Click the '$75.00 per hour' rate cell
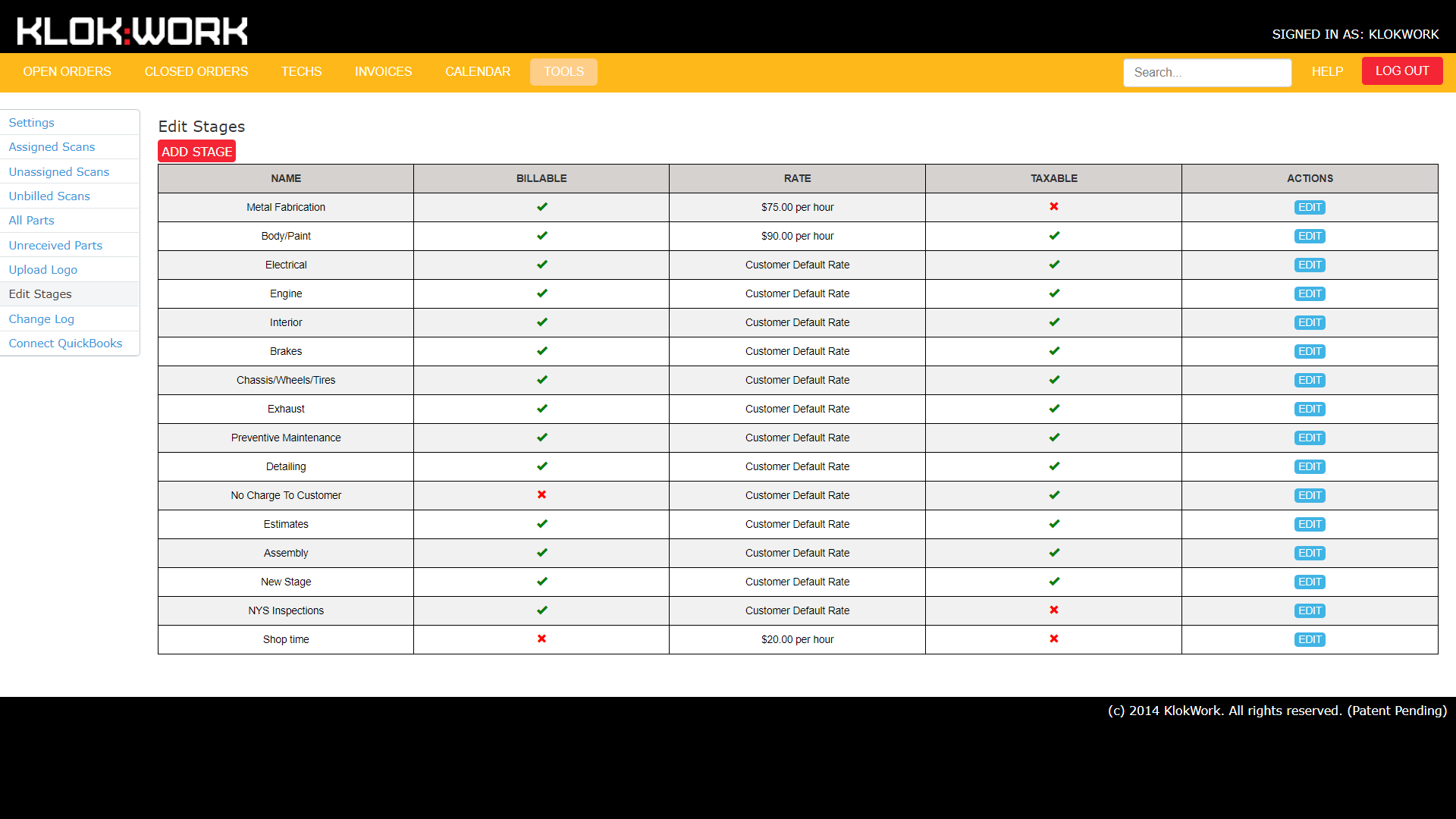Viewport: 1456px width, 819px height. click(797, 207)
